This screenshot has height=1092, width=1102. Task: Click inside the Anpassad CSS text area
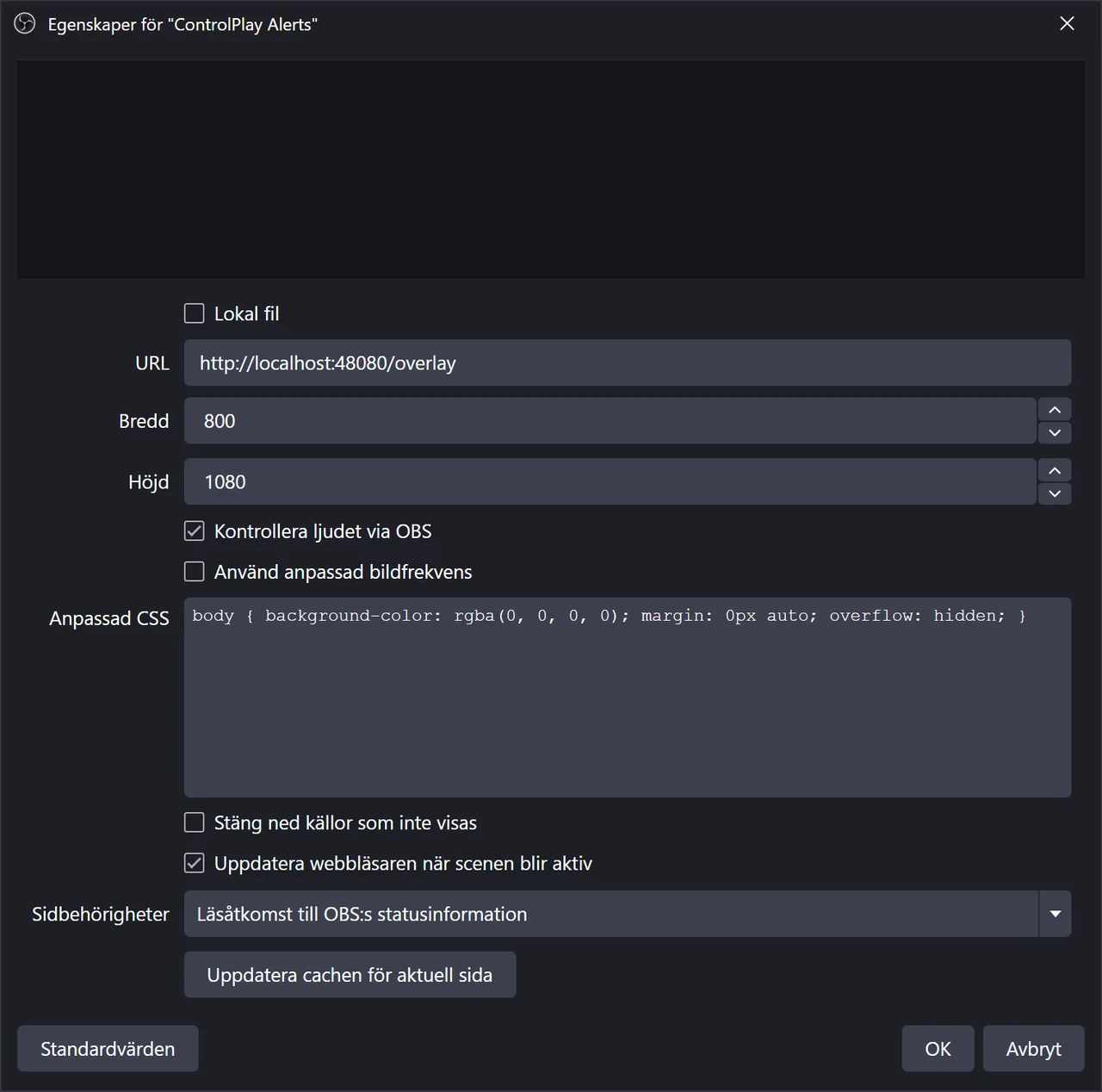click(628, 698)
